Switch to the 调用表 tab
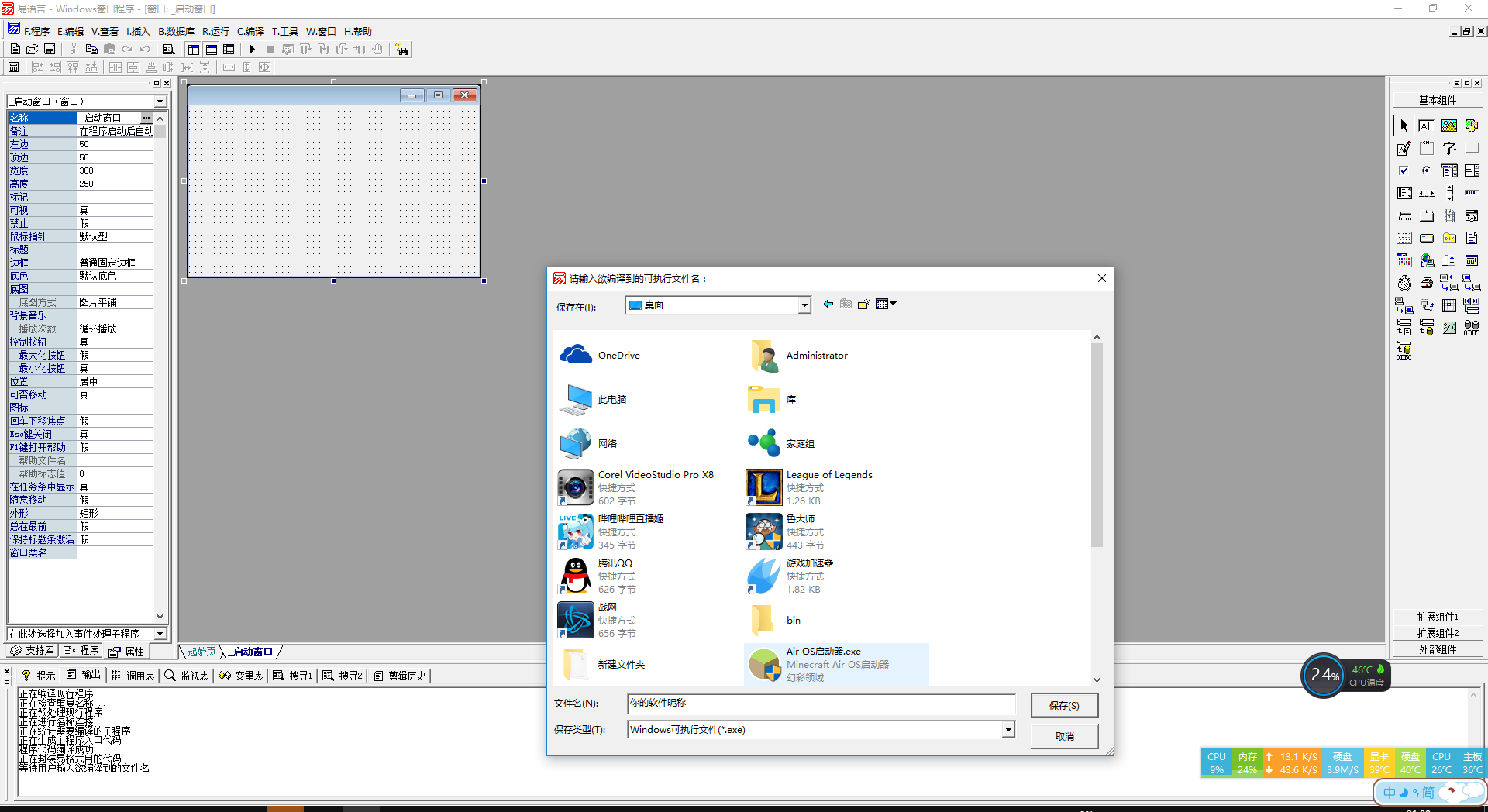The image size is (1488, 812). (133, 676)
